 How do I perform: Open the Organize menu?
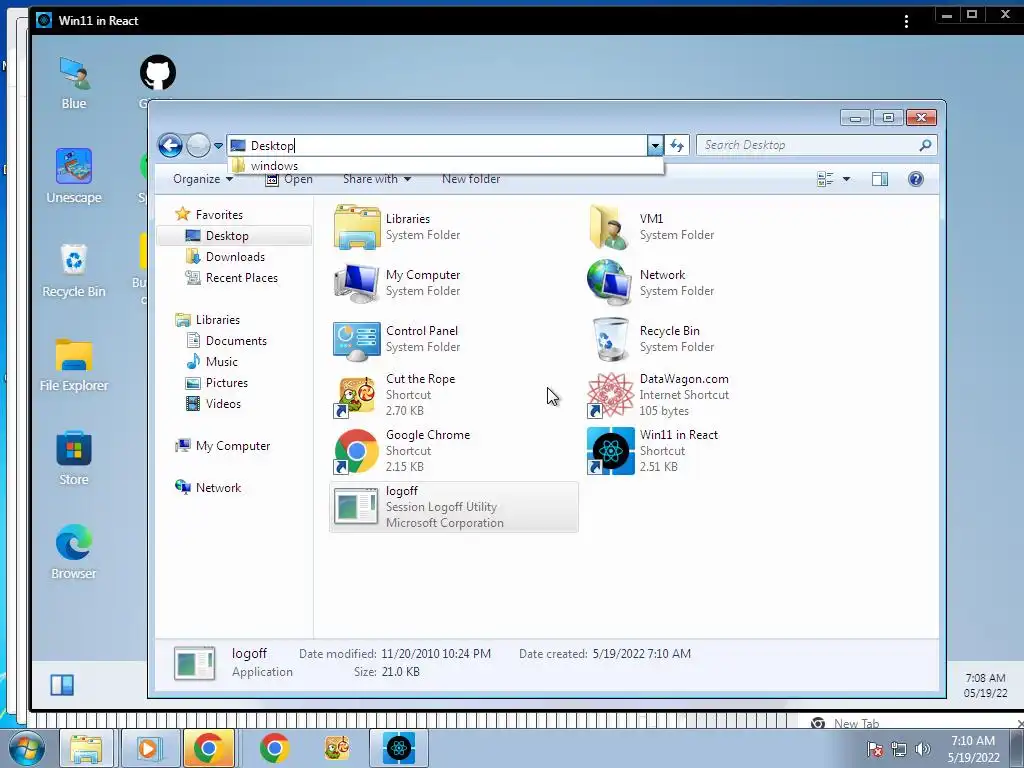[x=202, y=179]
